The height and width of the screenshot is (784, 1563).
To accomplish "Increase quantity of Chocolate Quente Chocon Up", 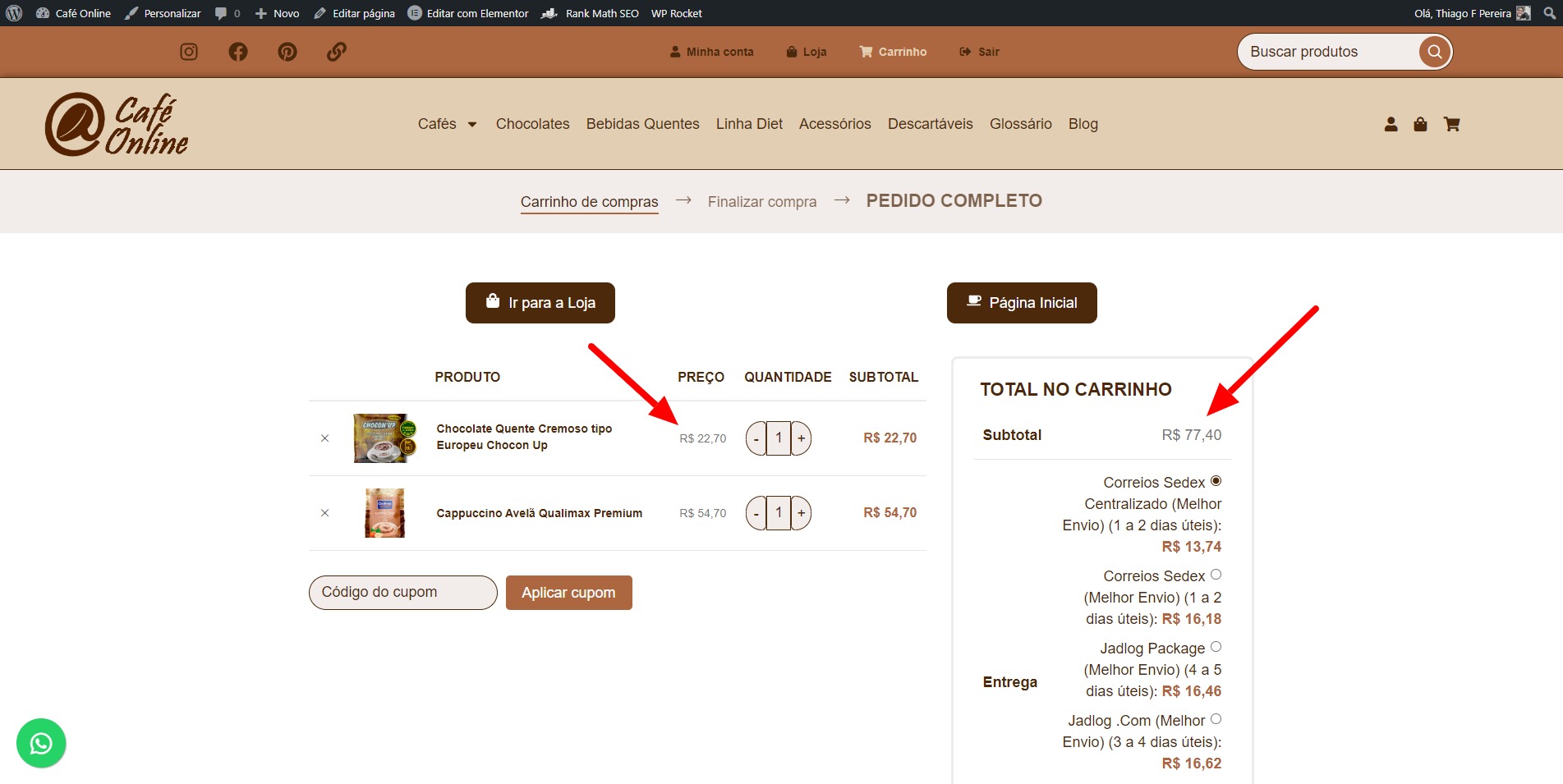I will (801, 438).
